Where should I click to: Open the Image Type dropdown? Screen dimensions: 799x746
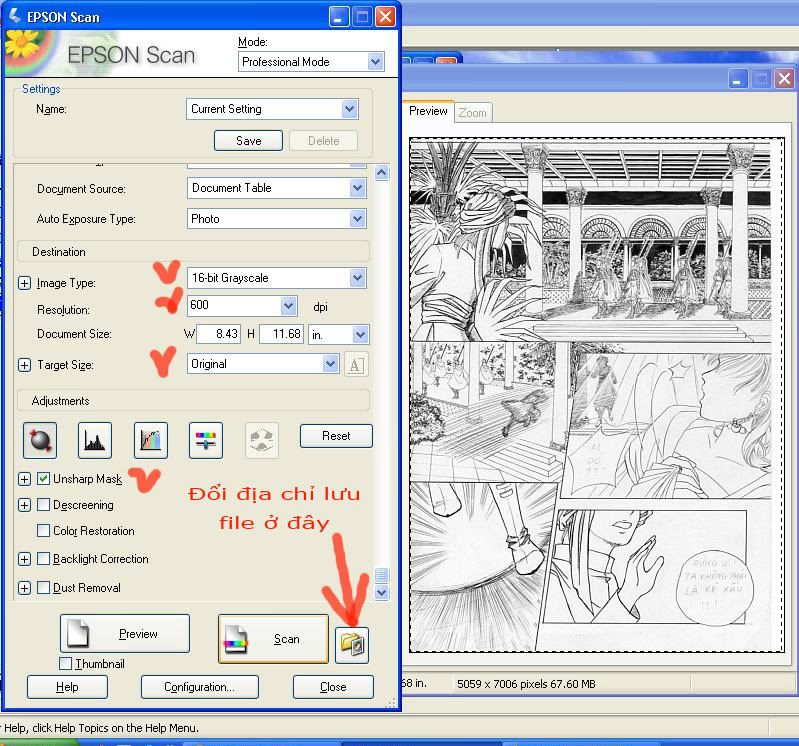click(x=277, y=278)
